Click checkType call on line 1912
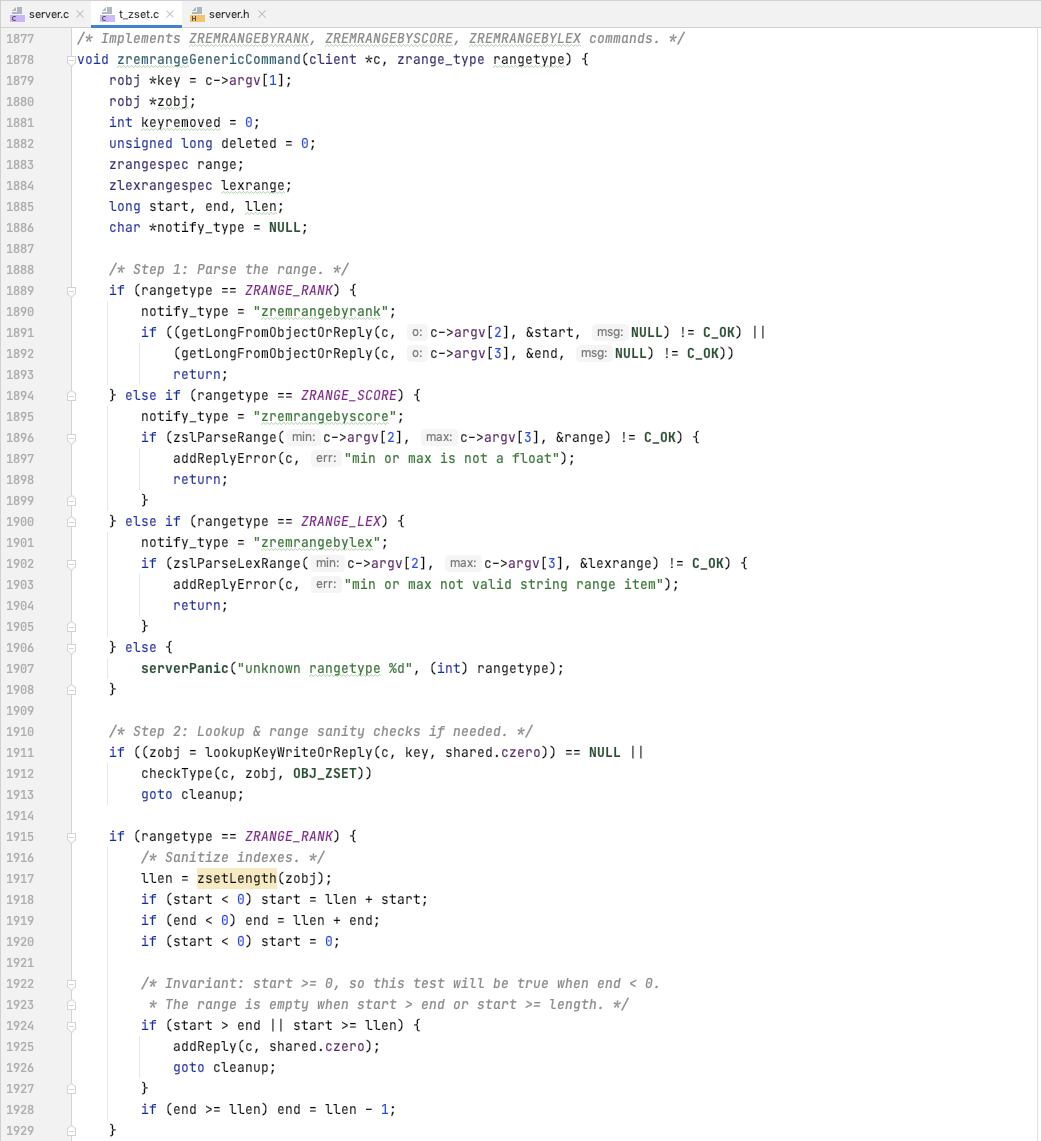Viewport: 1041px width, 1141px height. coord(177,774)
